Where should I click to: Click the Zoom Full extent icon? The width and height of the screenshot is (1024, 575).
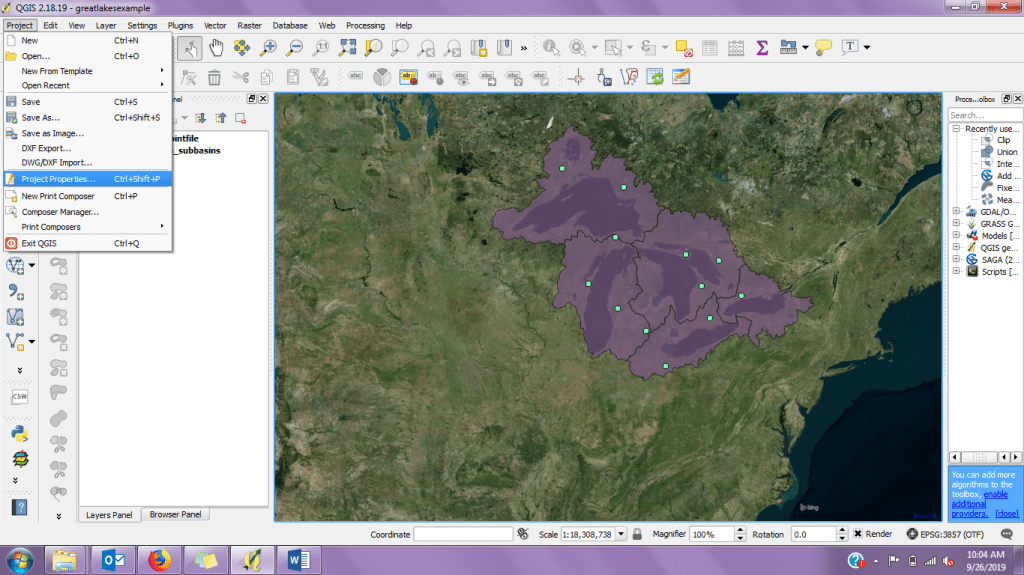point(347,47)
